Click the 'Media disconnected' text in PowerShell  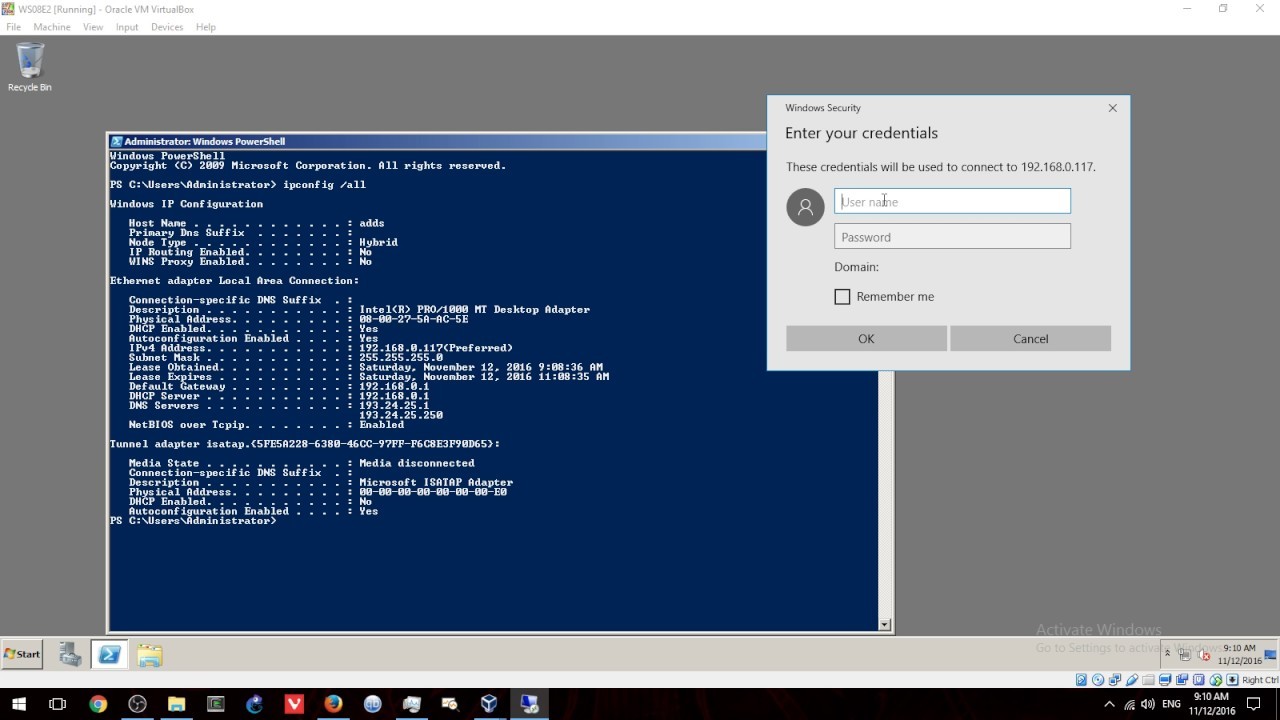click(417, 463)
